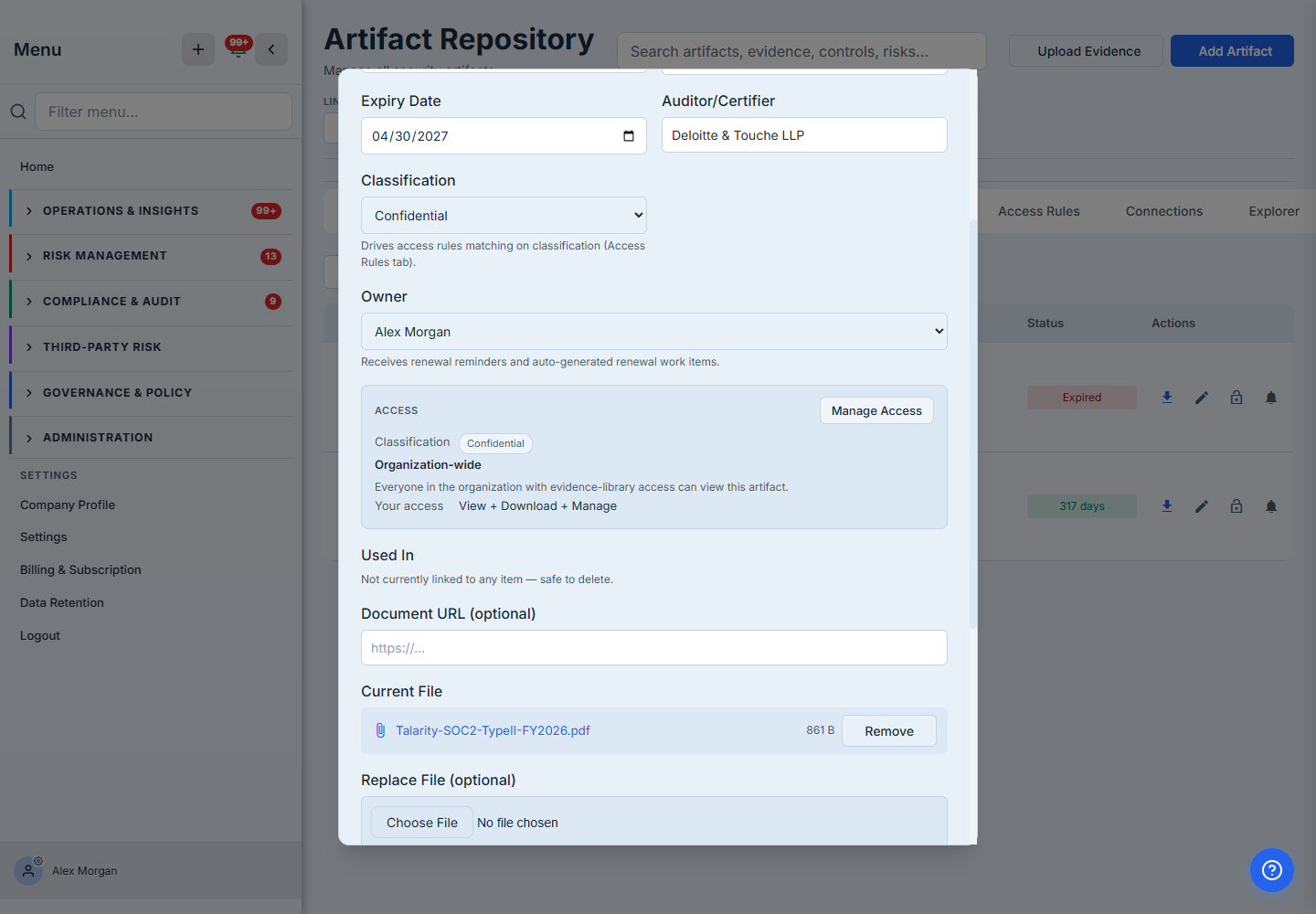Click the Document URL input field

[654, 648]
